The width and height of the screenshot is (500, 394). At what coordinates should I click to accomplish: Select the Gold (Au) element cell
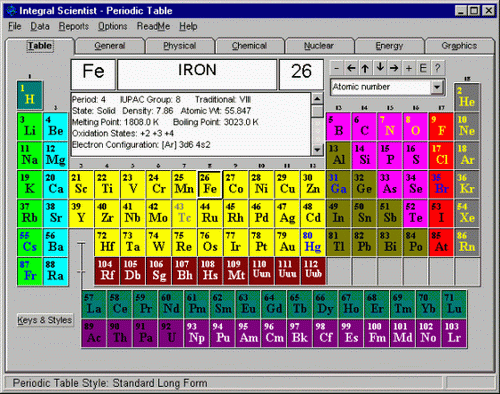[287, 242]
